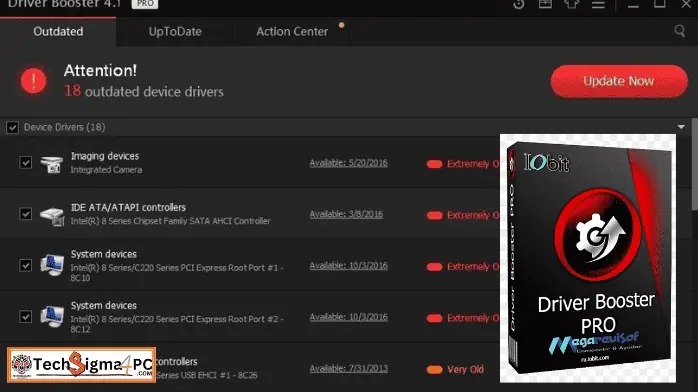This screenshot has height=392, width=698.
Task: Click the Integrated Camera device name
Action: pos(106,170)
